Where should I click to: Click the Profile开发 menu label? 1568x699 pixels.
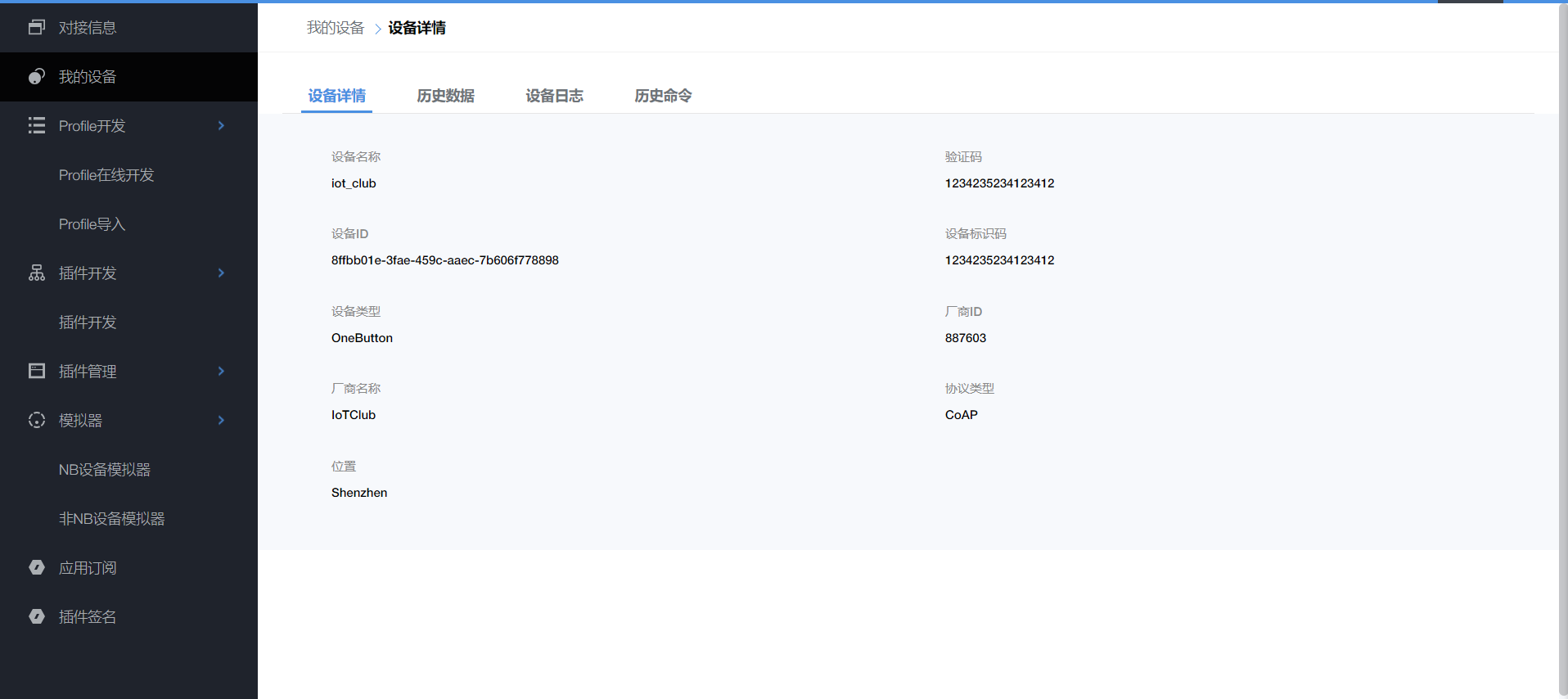92,125
